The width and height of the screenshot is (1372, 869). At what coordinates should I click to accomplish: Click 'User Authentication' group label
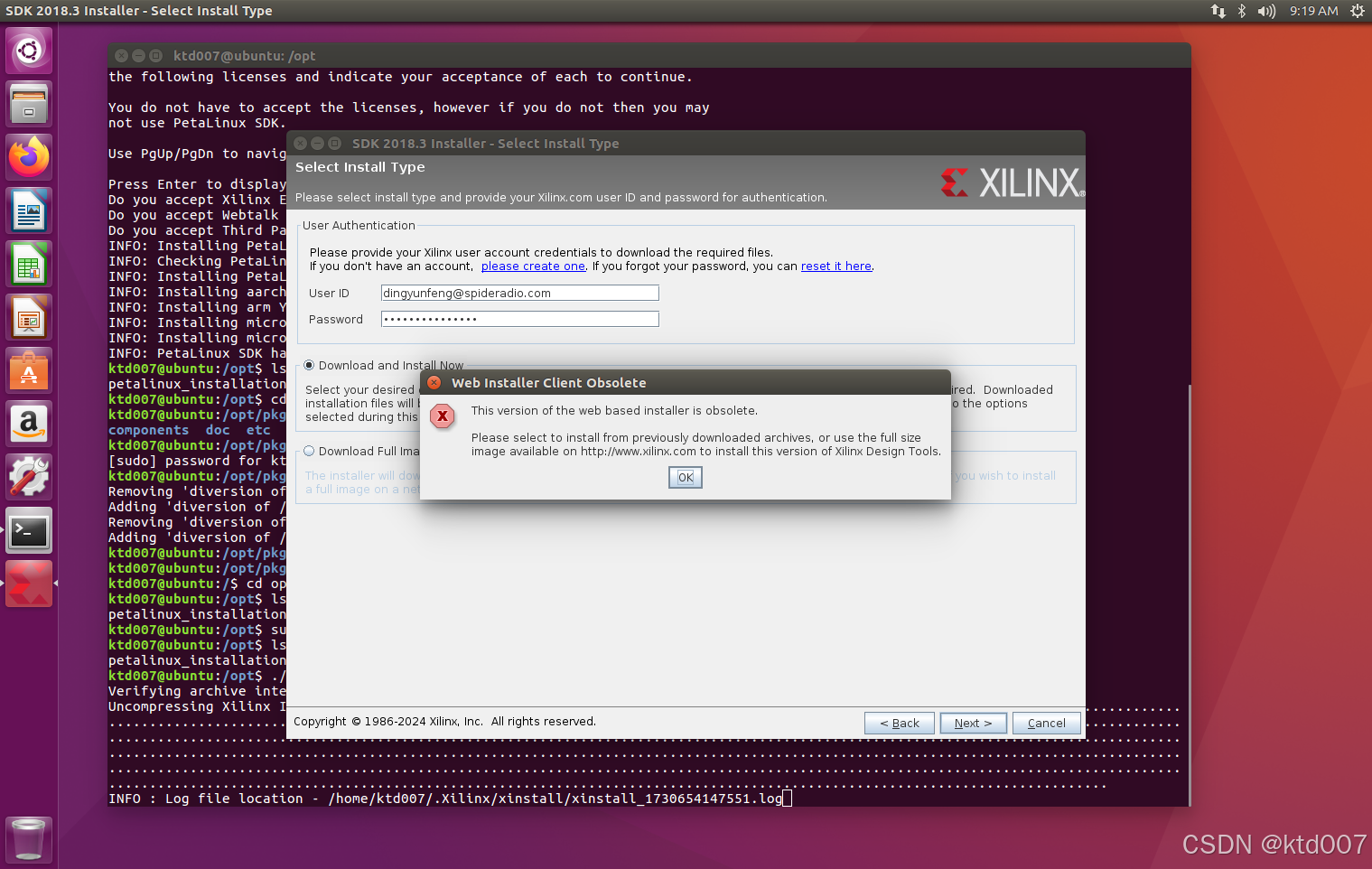(359, 226)
